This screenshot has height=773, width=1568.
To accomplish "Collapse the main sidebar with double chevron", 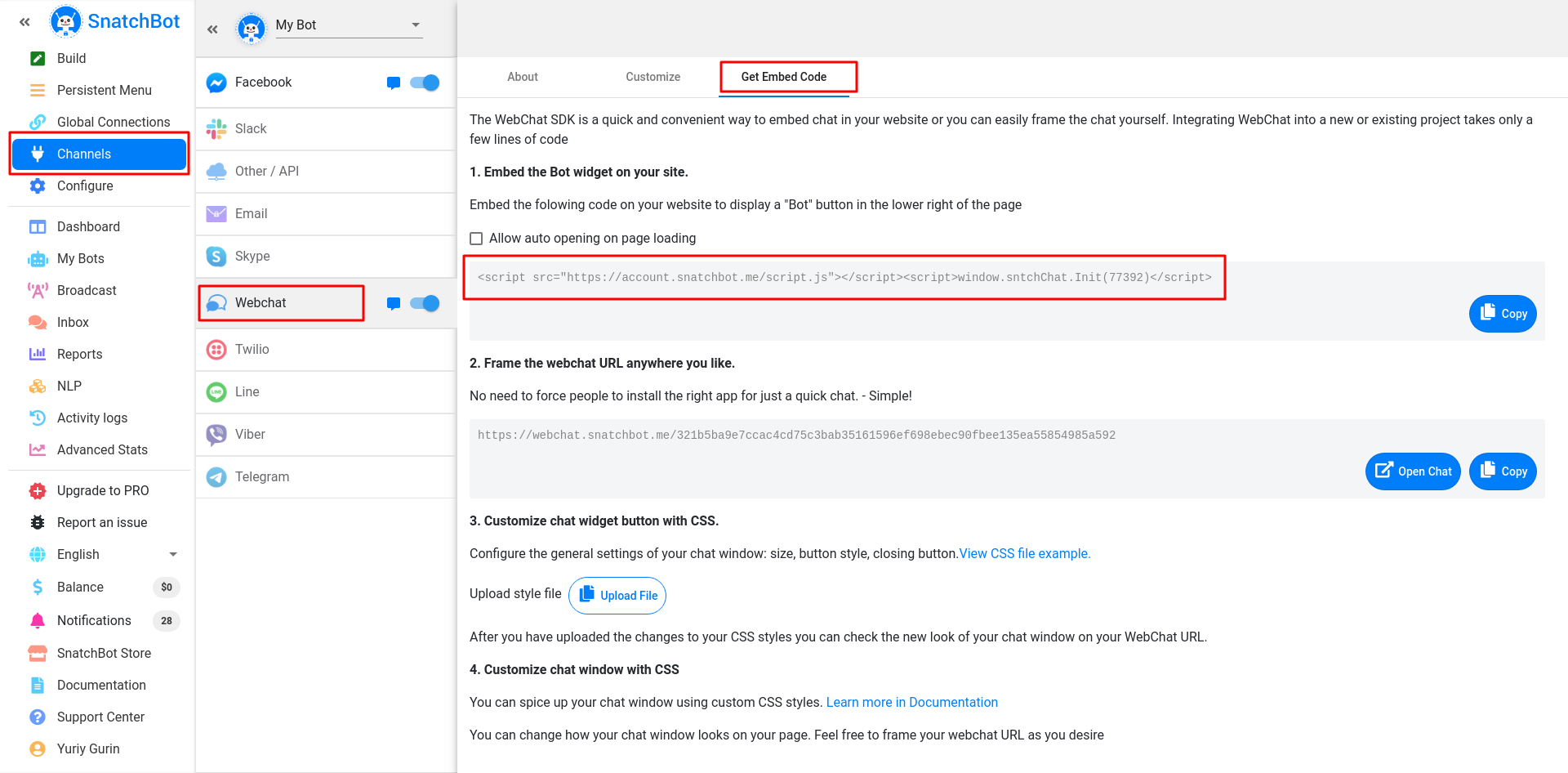I will 24,22.
